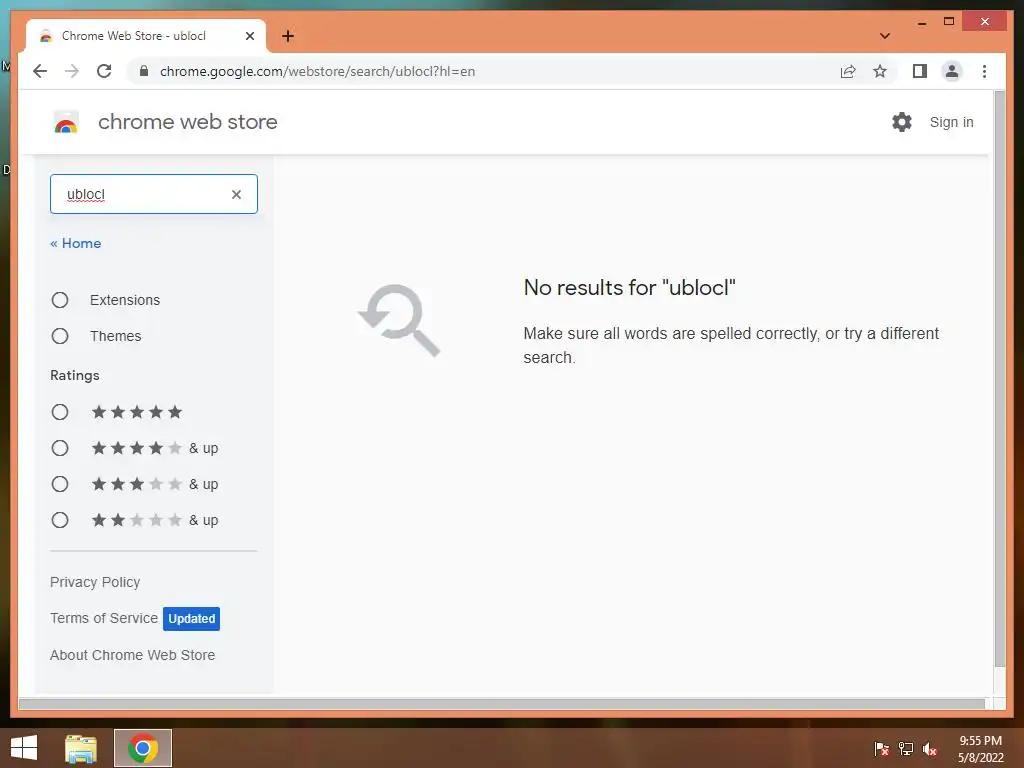View site information via lock icon

click(144, 71)
